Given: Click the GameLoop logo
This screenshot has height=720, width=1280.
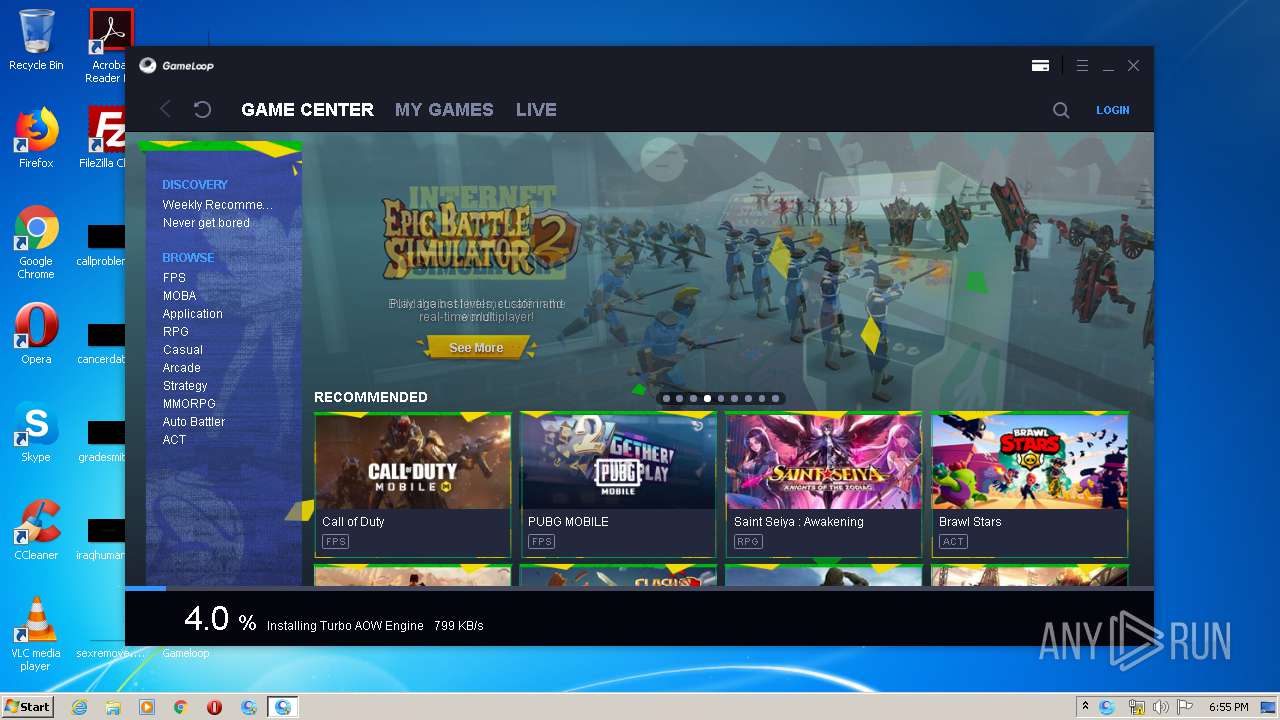Looking at the screenshot, I should point(176,66).
